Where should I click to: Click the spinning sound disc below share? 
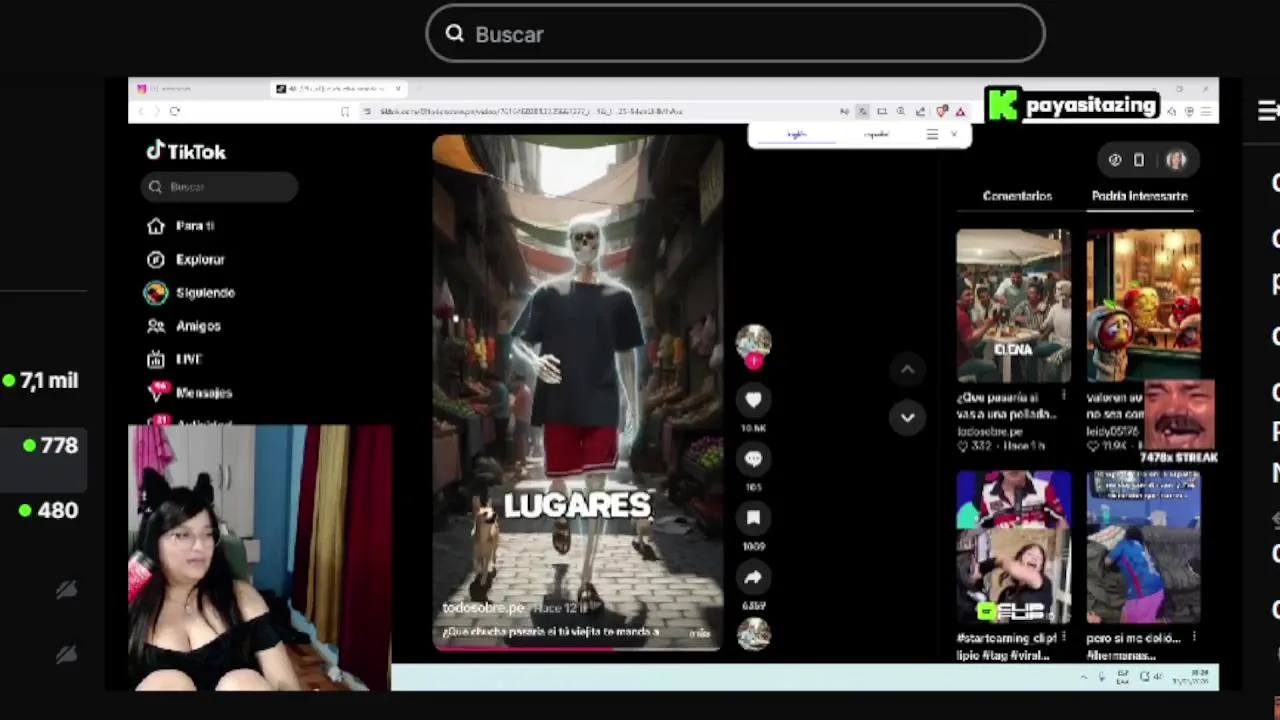pos(753,634)
